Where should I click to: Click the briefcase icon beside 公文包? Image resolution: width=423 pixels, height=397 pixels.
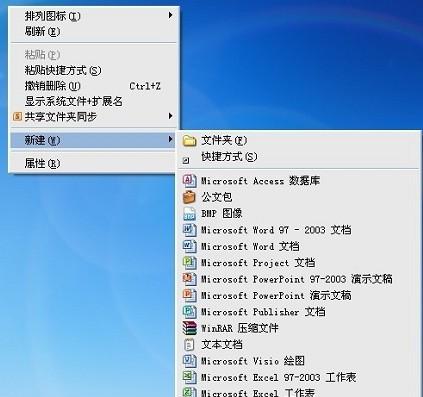point(189,197)
